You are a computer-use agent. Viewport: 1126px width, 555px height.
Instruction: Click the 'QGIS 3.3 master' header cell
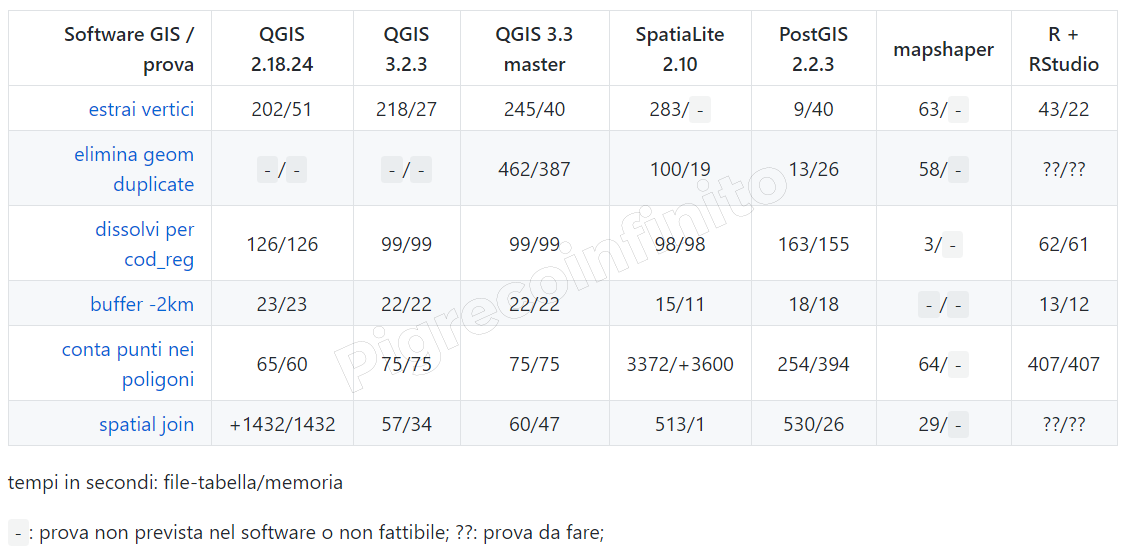point(534,49)
